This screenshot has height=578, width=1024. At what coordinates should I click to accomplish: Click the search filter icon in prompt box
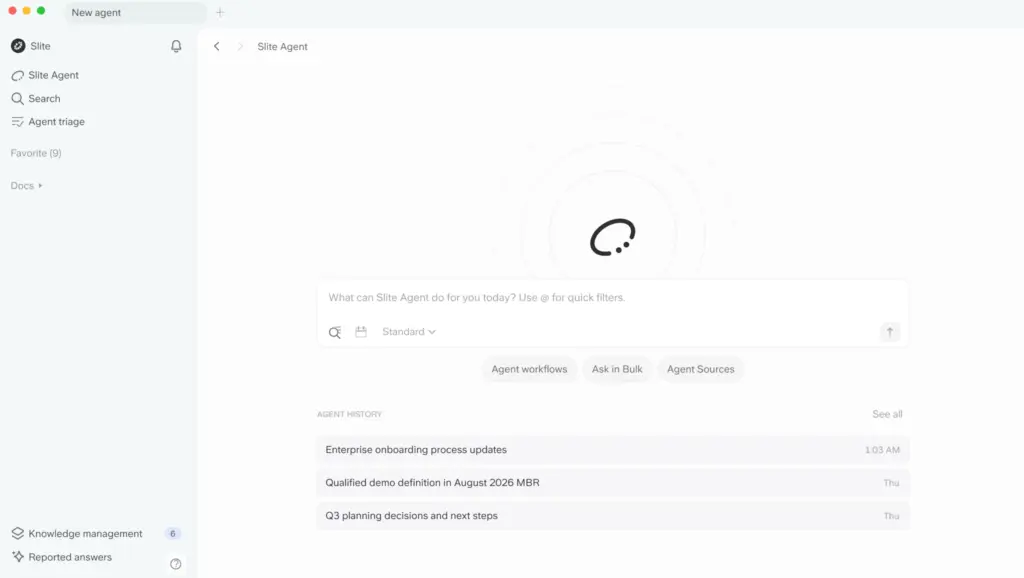335,332
